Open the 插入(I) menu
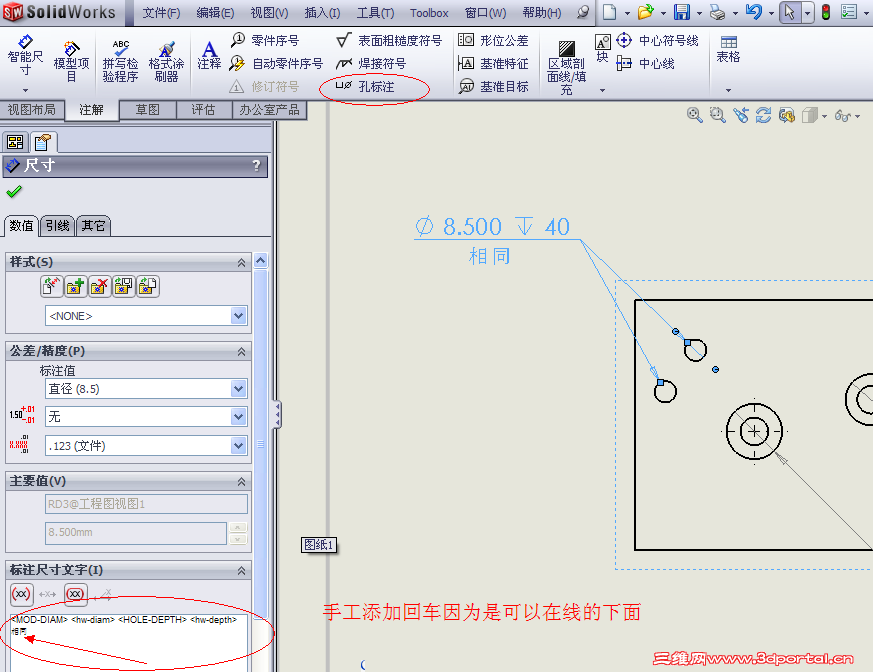The width and height of the screenshot is (873, 672). point(322,13)
